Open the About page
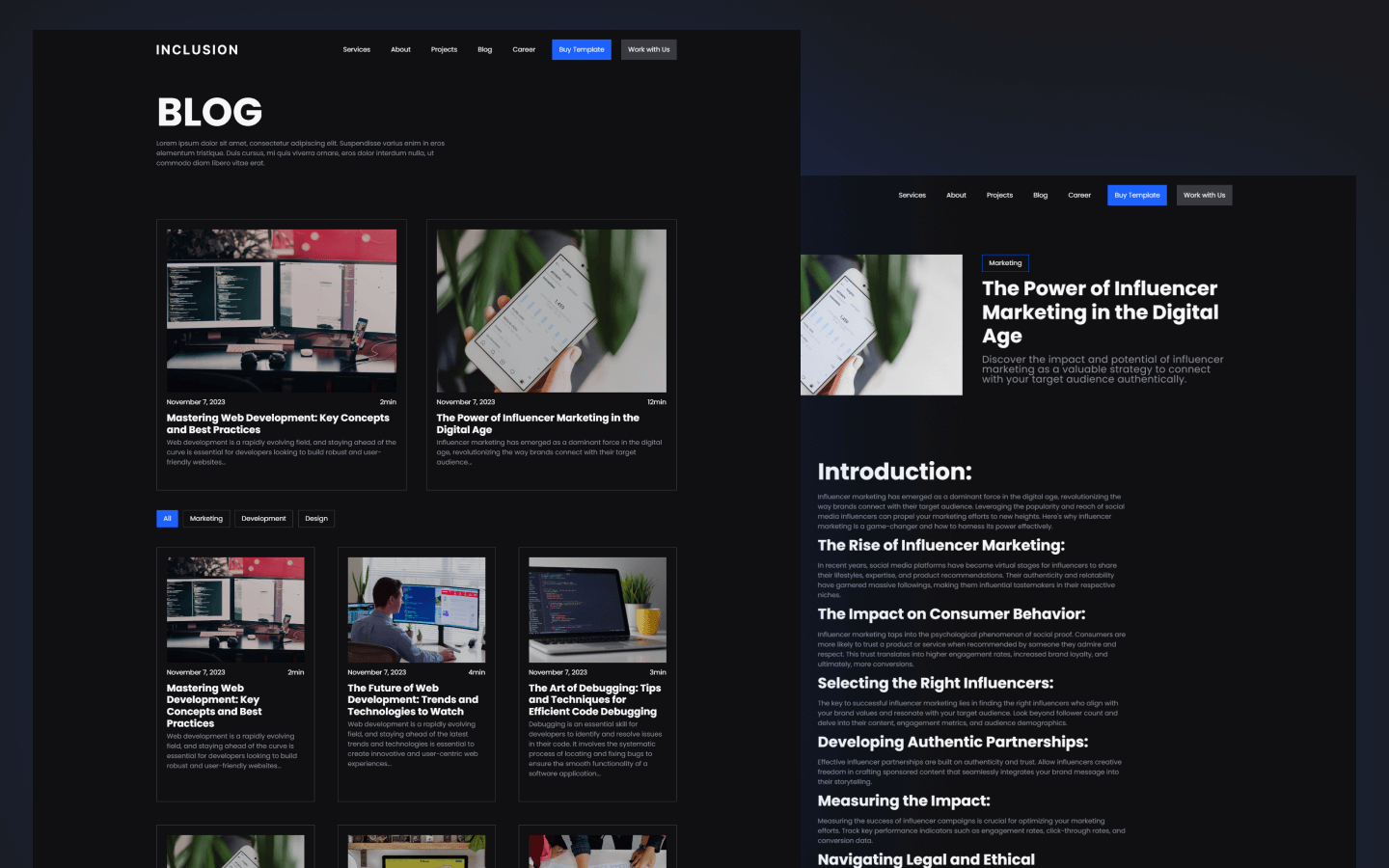 click(400, 49)
